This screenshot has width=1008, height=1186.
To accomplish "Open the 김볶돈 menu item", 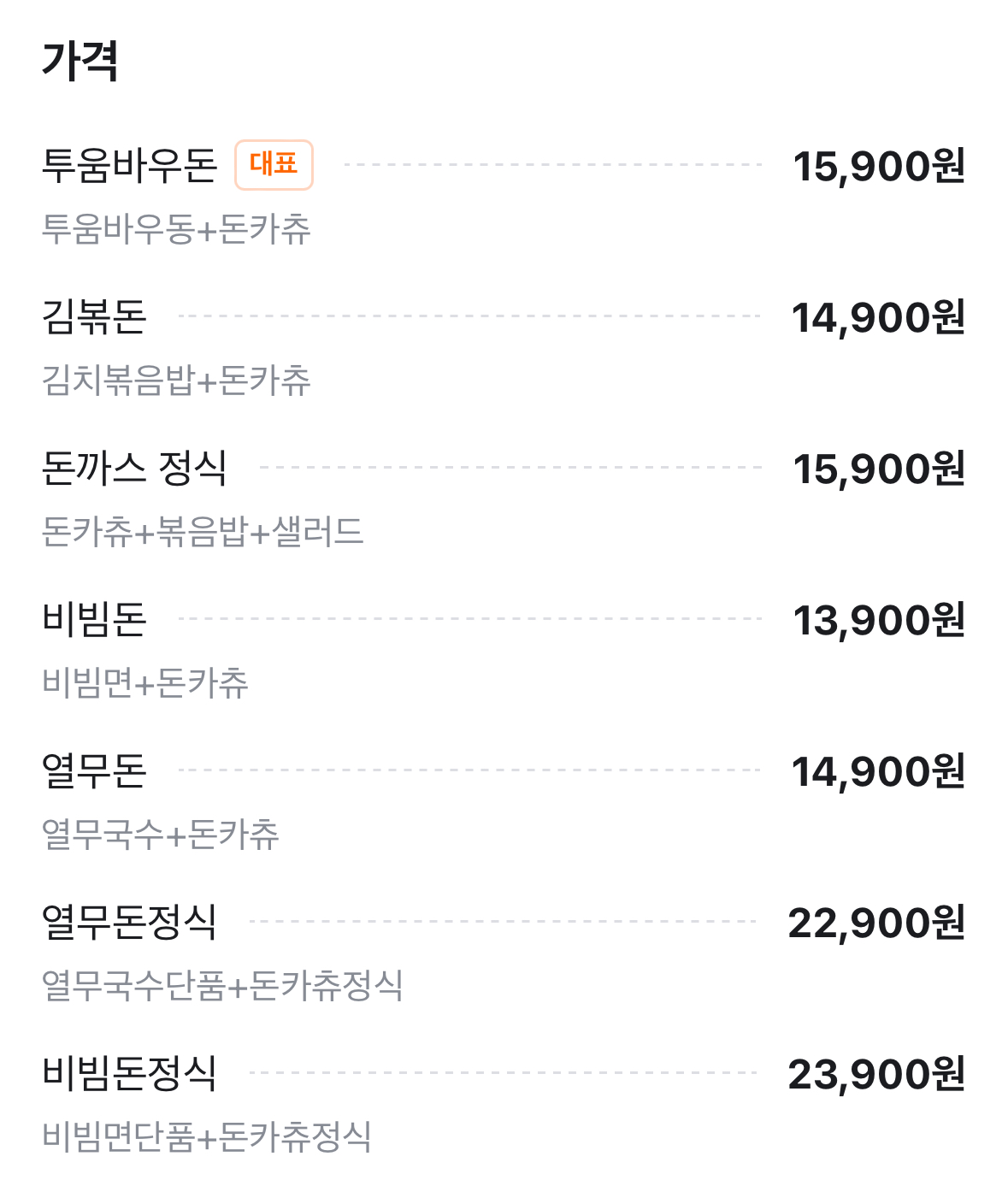I will pos(94,316).
